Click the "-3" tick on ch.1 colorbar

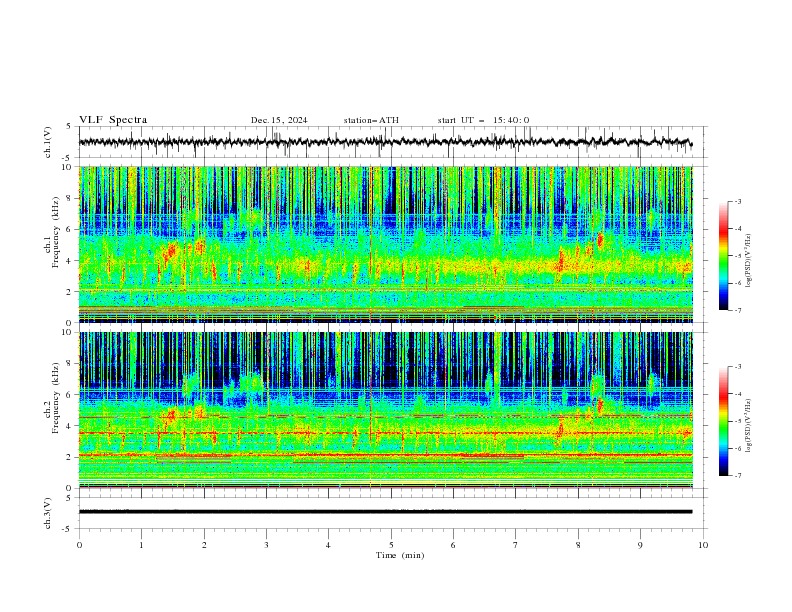click(738, 201)
